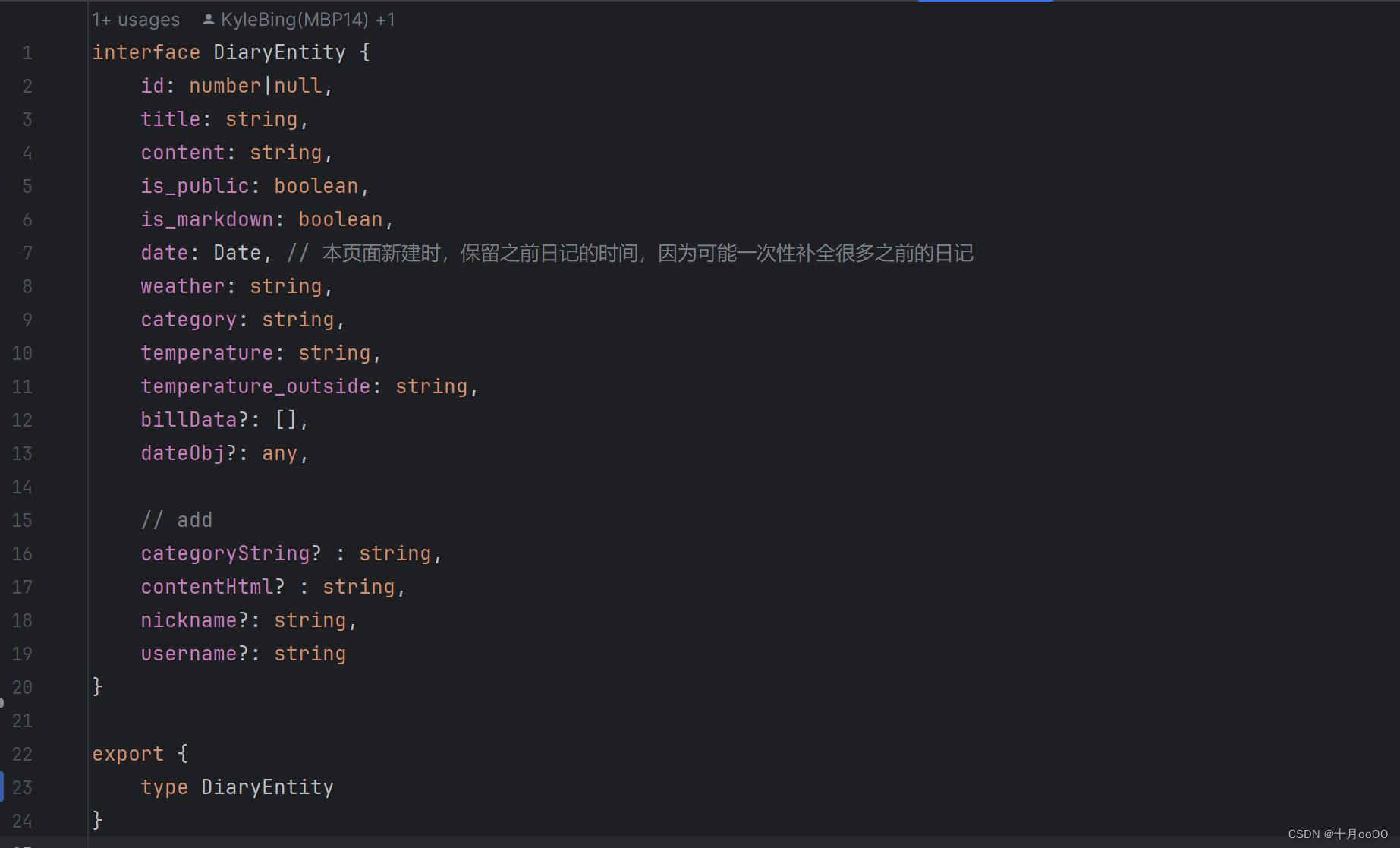1400x848 pixels.
Task: Click the 'billData' property name
Action: 189,420
